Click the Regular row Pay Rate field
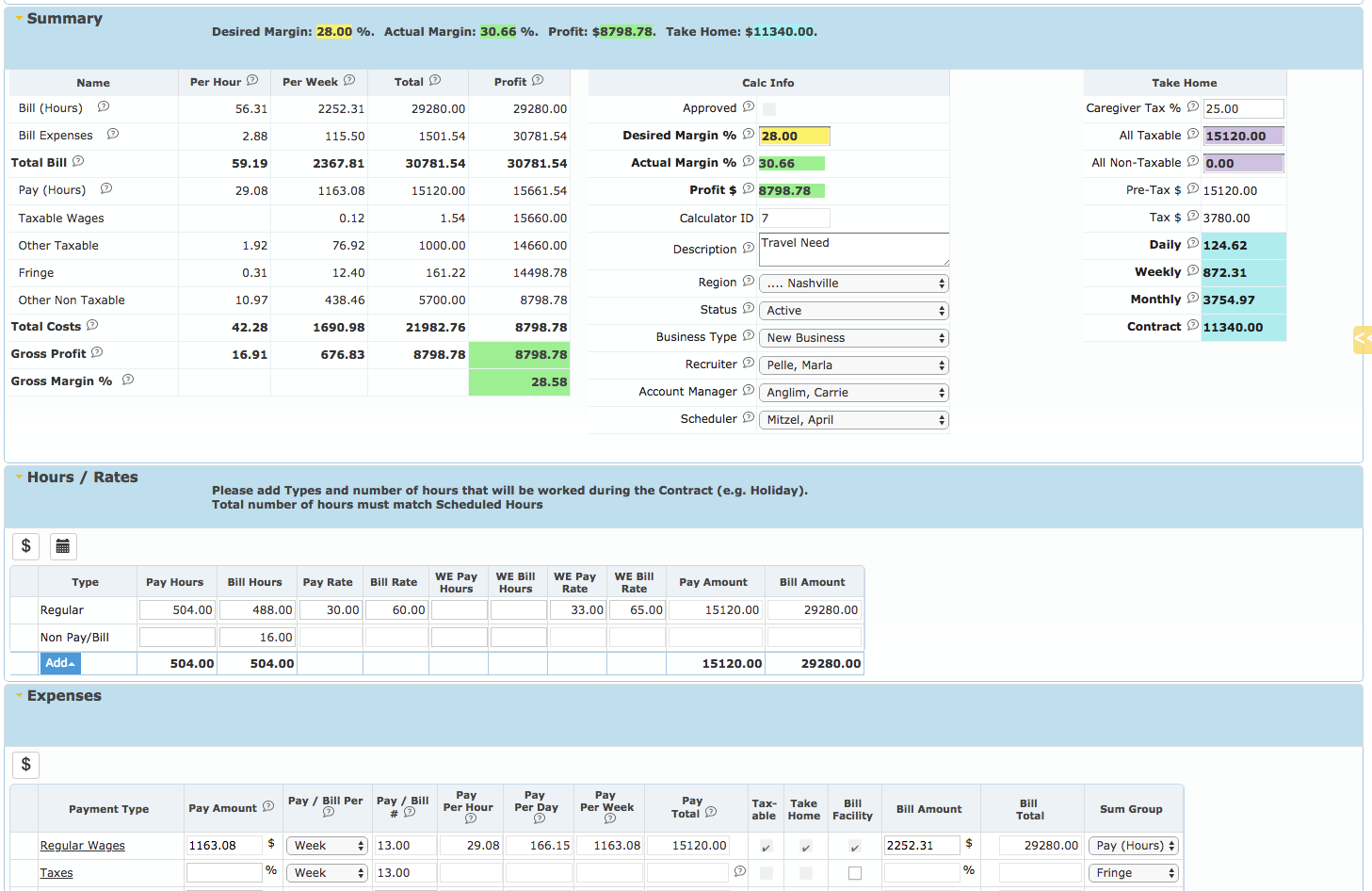Image resolution: width=1372 pixels, height=891 pixels. coord(331,610)
